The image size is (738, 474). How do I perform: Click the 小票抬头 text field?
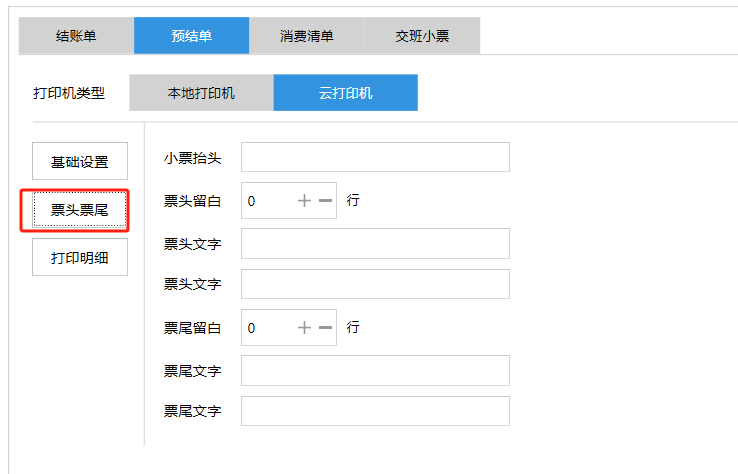click(x=375, y=158)
